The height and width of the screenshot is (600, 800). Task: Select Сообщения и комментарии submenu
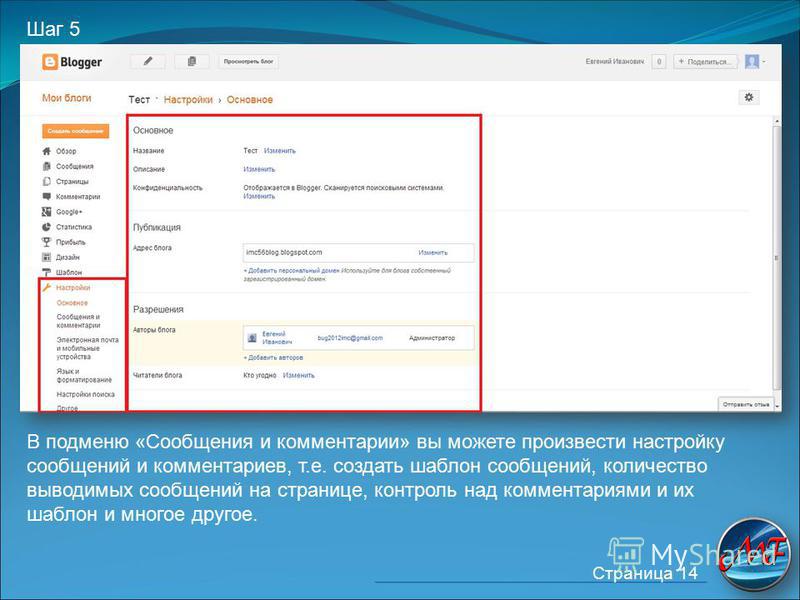coord(78,321)
